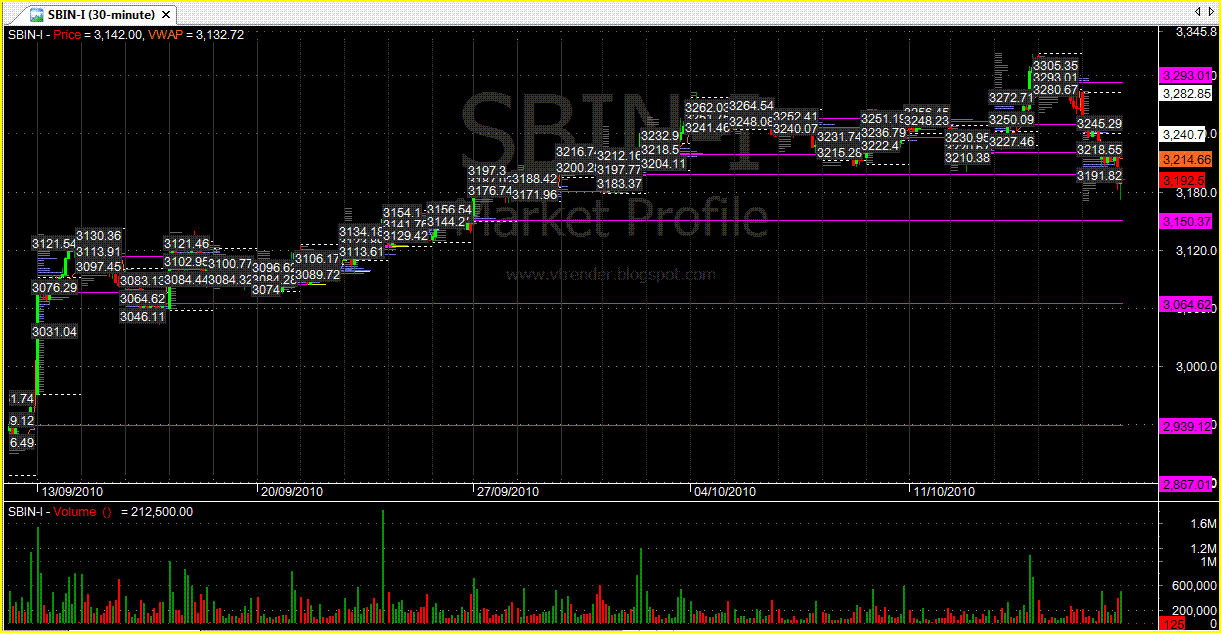Click the 3171.96 profile value label
1221x633 pixels.
click(535, 194)
